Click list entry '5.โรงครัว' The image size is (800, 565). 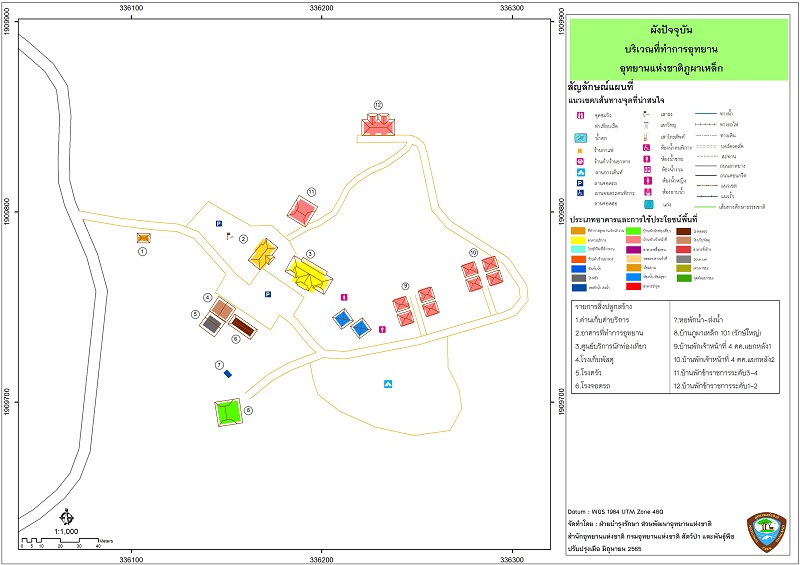point(589,373)
